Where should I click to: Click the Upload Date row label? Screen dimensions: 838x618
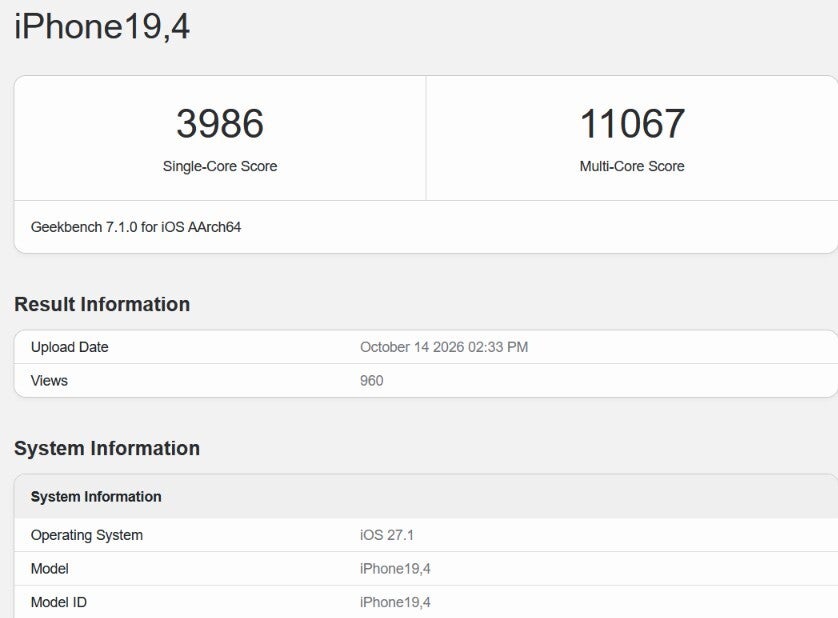[x=69, y=347]
